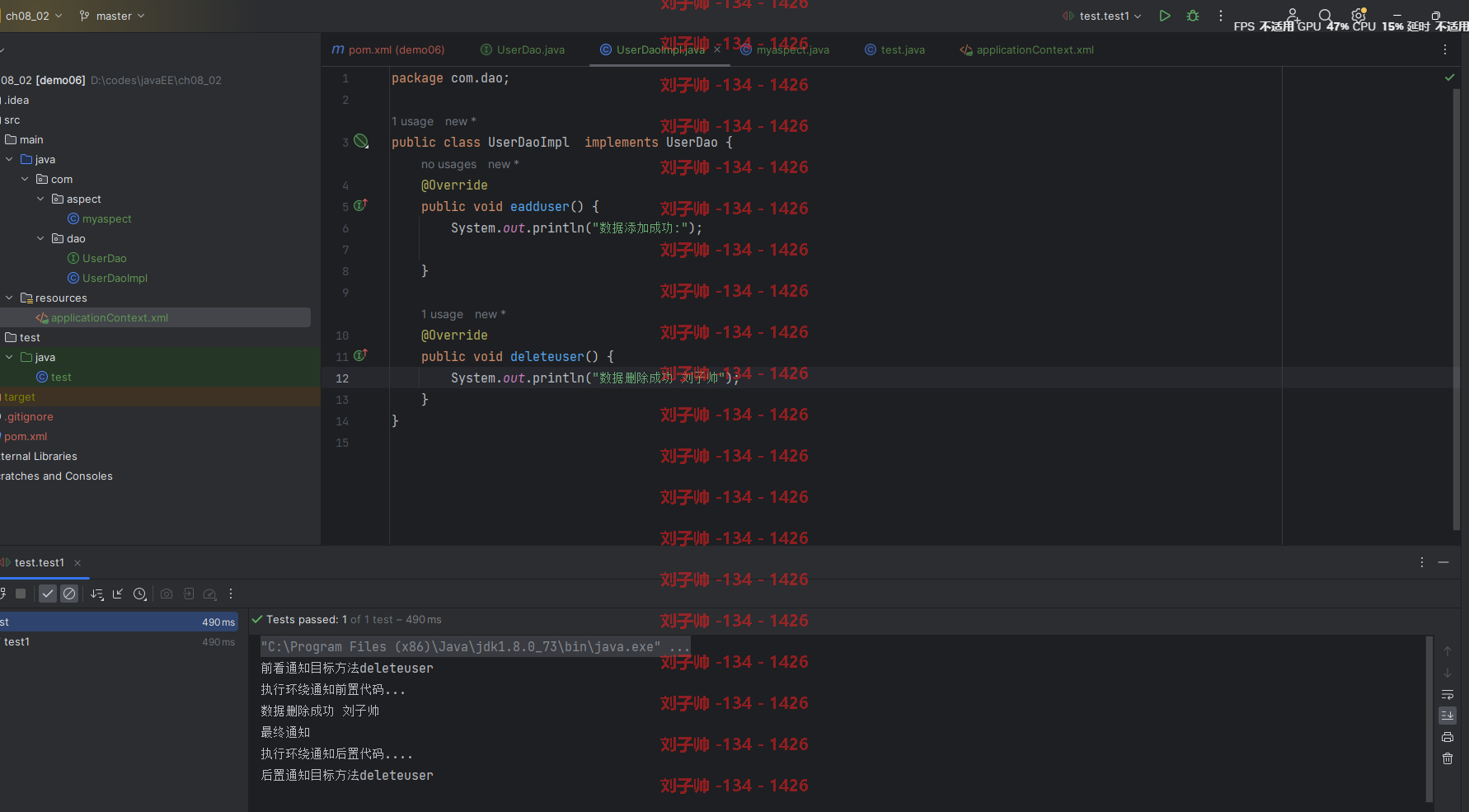This screenshot has height=812, width=1469.
Task: Open the test.test1 run configuration dropdown
Action: (1102, 16)
